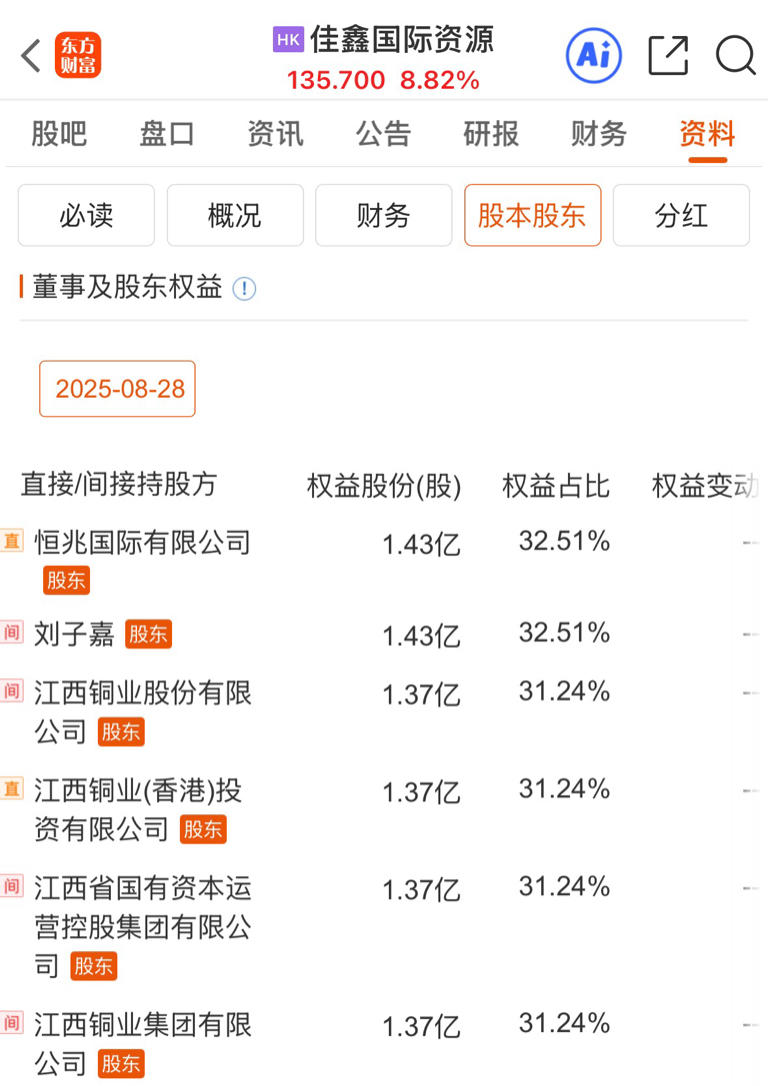Select the 必读 sub-tab button
The width and height of the screenshot is (769, 1086).
click(x=86, y=215)
